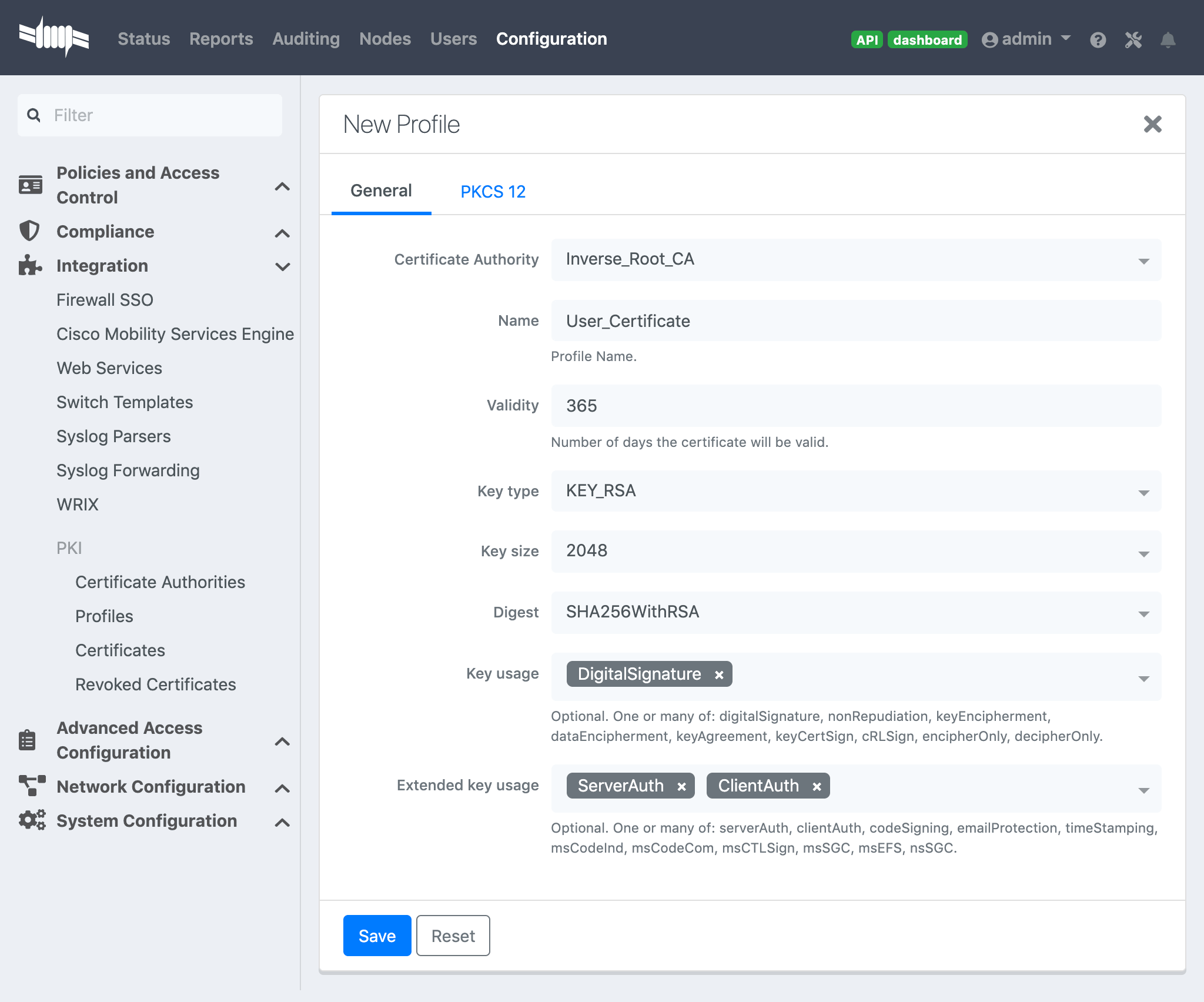Save the new profile
The width and height of the screenshot is (1204, 1002).
coord(377,936)
